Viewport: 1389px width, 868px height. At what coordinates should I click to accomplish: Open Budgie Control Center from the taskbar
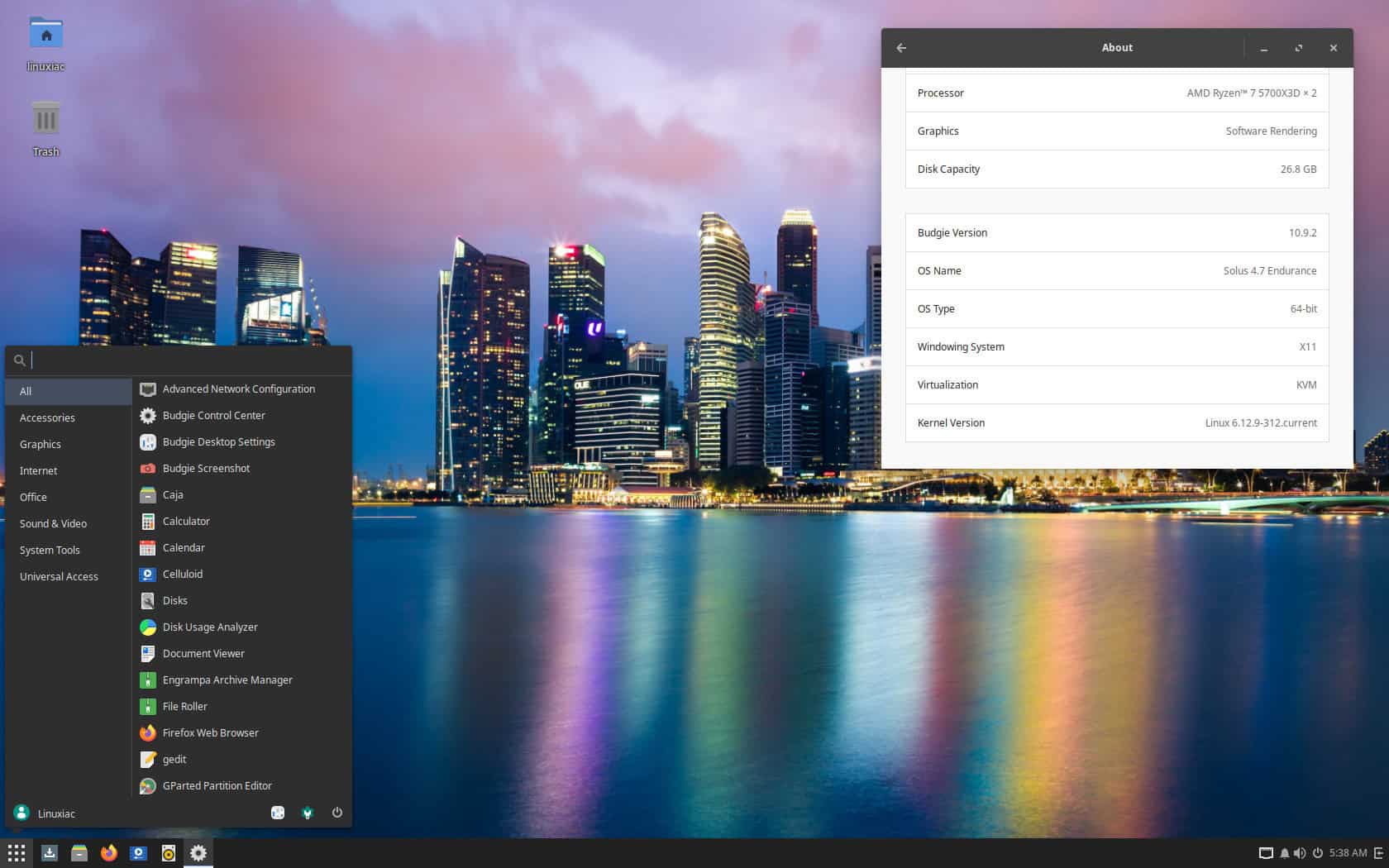[x=198, y=852]
